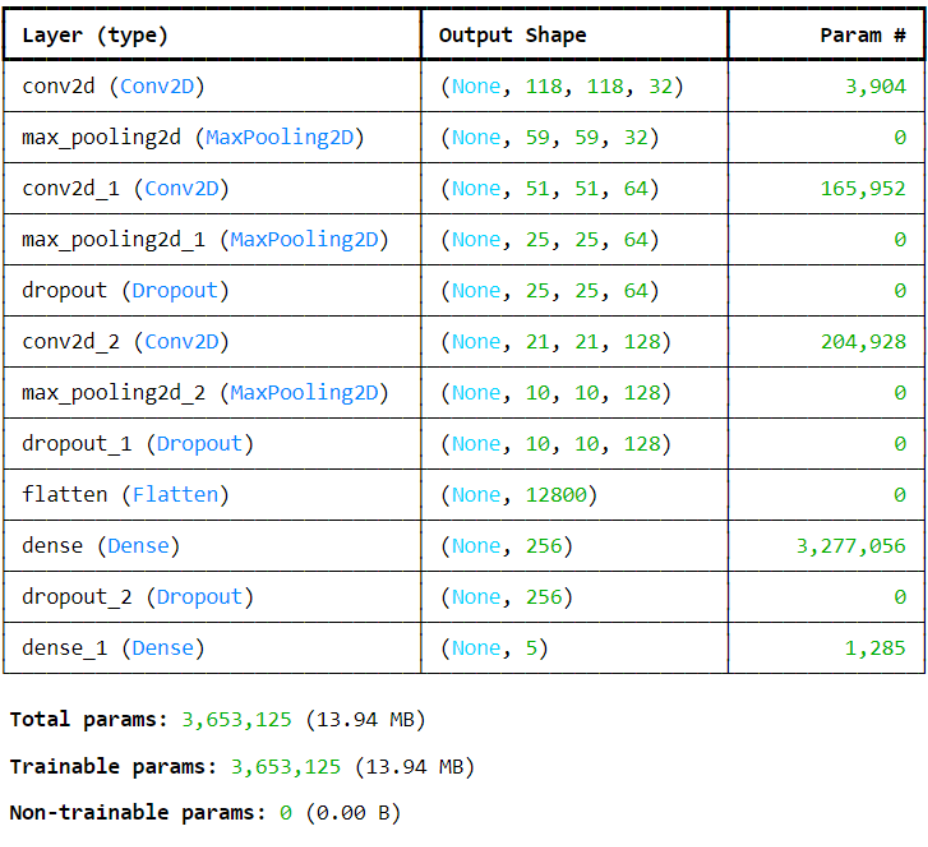
Task: Click the dense layer's 3,277,056 param count
Action: pos(851,545)
